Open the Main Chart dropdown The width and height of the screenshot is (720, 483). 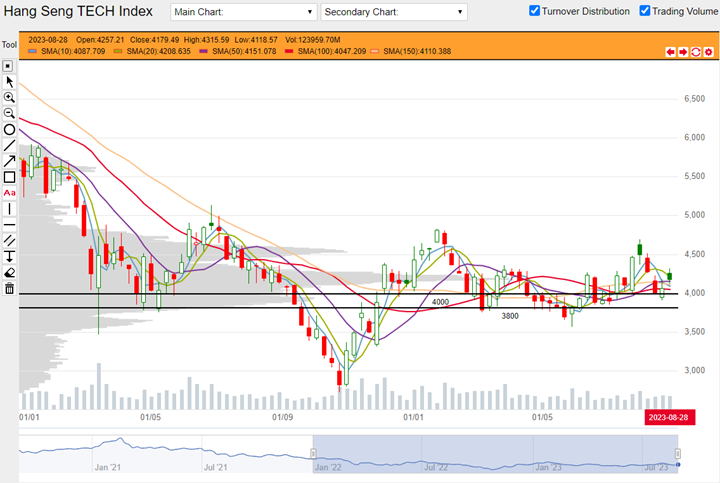click(x=243, y=12)
